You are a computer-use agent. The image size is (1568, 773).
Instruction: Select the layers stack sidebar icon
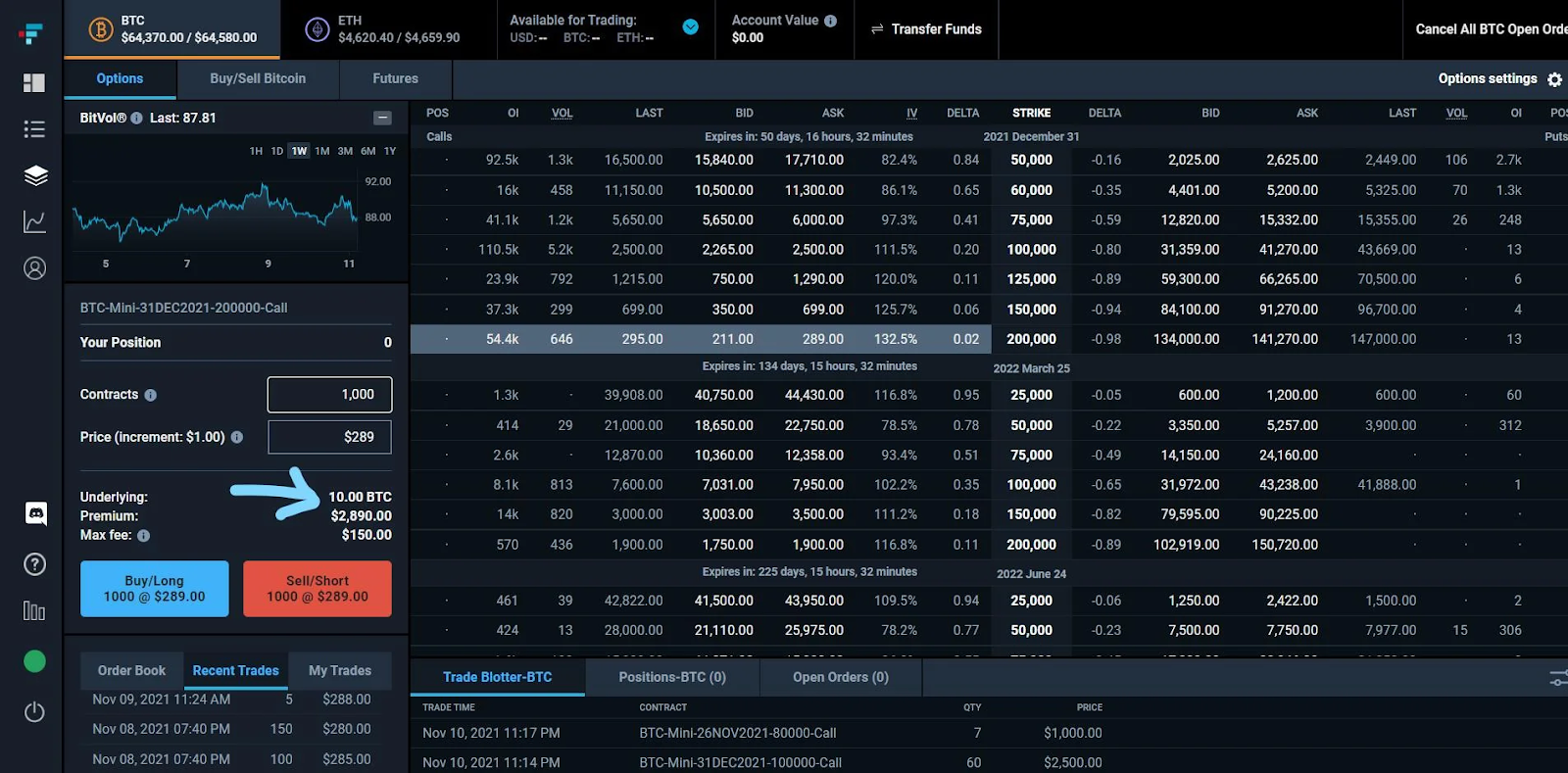point(35,175)
